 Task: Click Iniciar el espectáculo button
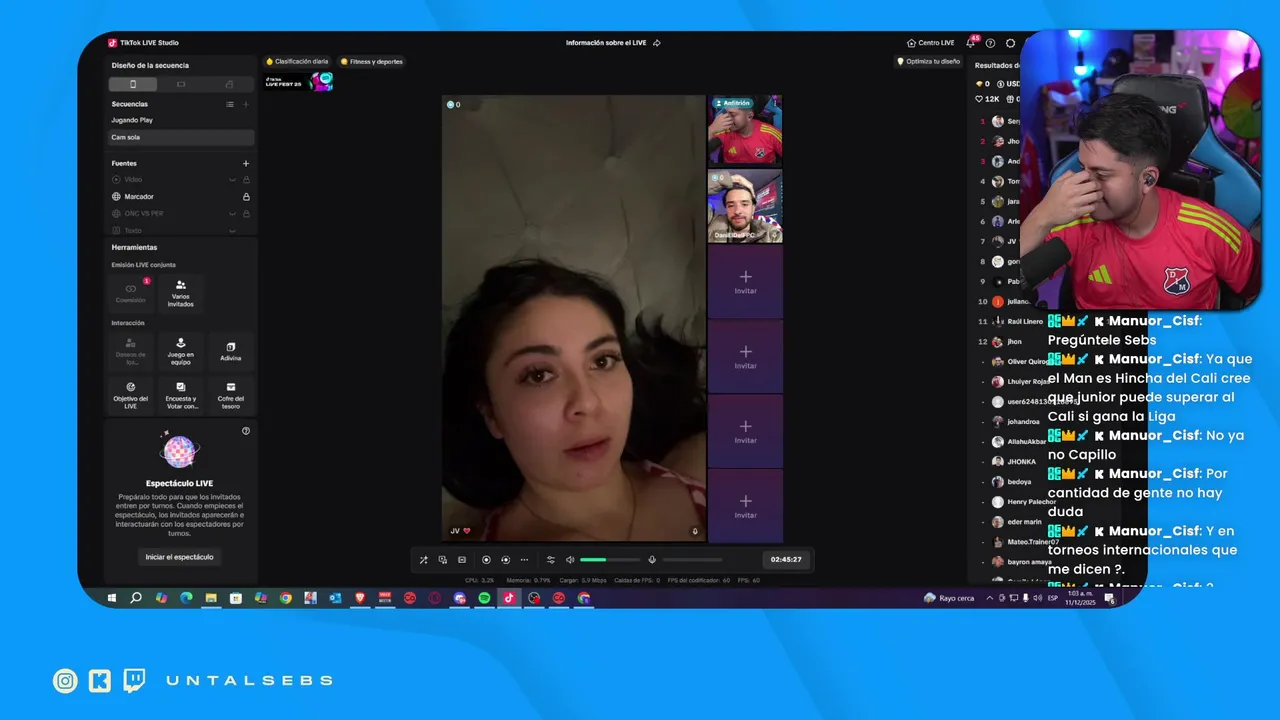click(x=179, y=557)
